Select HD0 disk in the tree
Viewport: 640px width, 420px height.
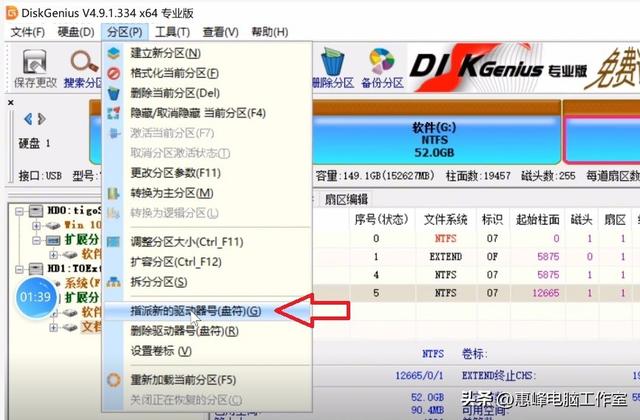[x=73, y=211]
